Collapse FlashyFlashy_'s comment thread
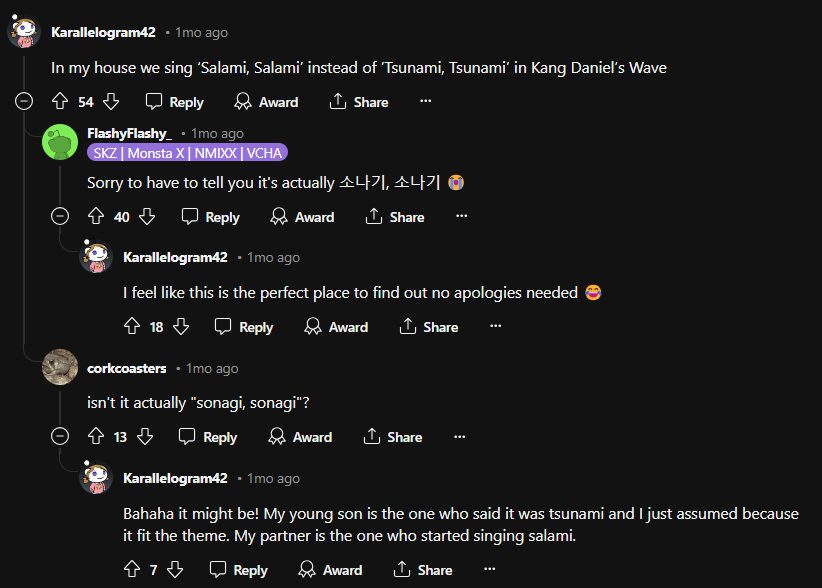The height and width of the screenshot is (588, 822). 60,216
